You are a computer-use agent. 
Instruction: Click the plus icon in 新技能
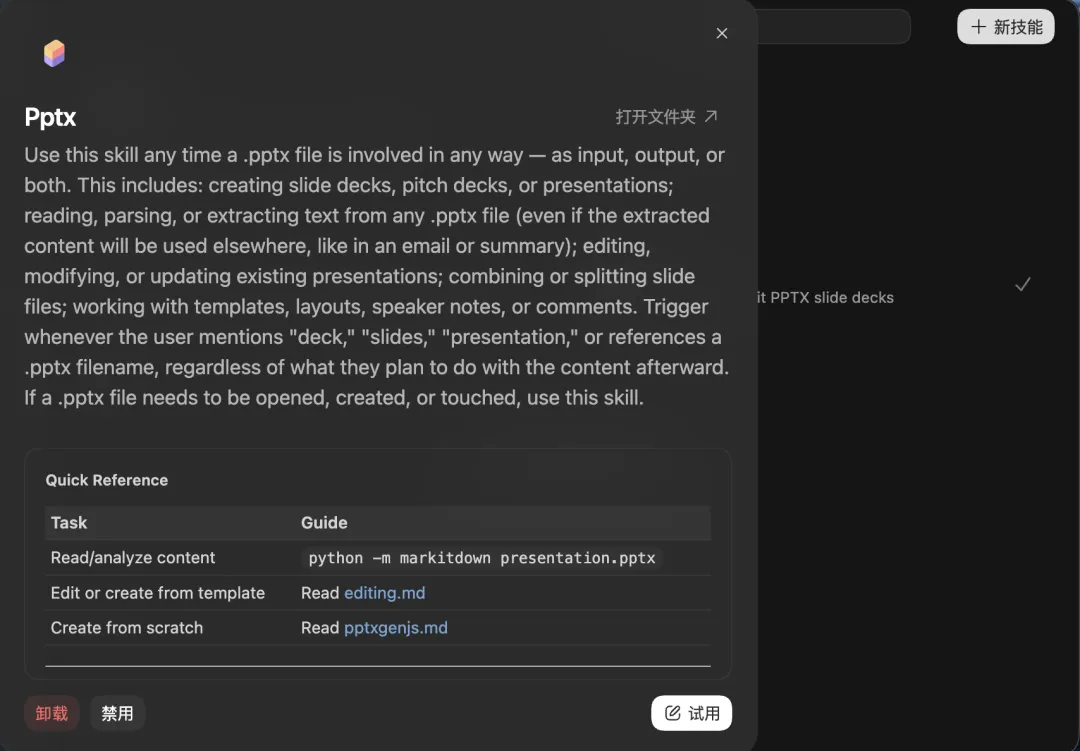coord(979,27)
